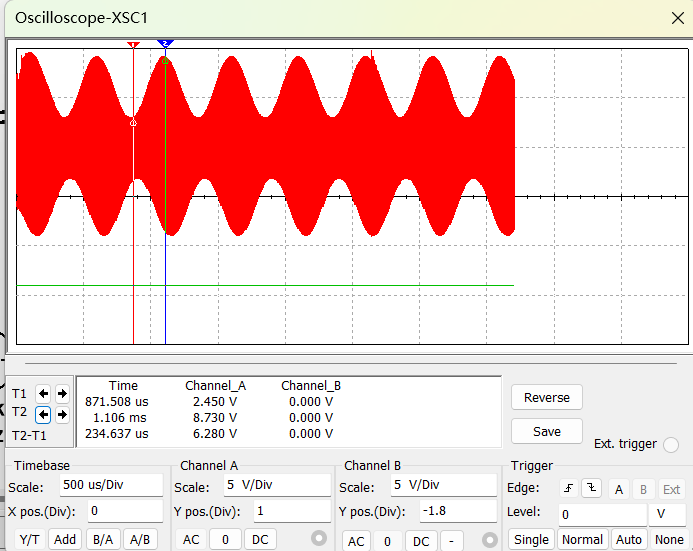Select falling edge trigger icon

[x=591, y=488]
